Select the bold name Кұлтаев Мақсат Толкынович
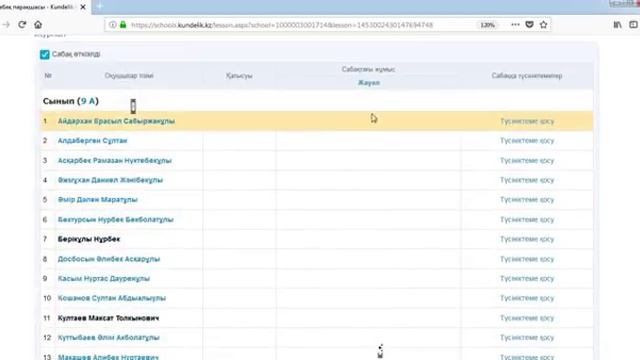640x360 pixels. click(109, 318)
